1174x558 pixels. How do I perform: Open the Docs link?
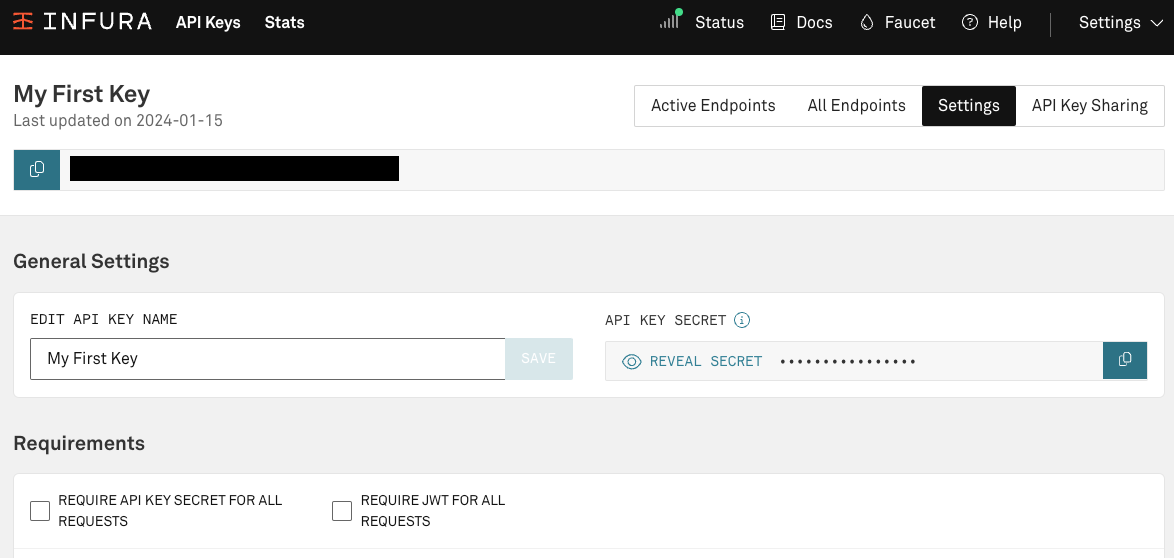(815, 22)
